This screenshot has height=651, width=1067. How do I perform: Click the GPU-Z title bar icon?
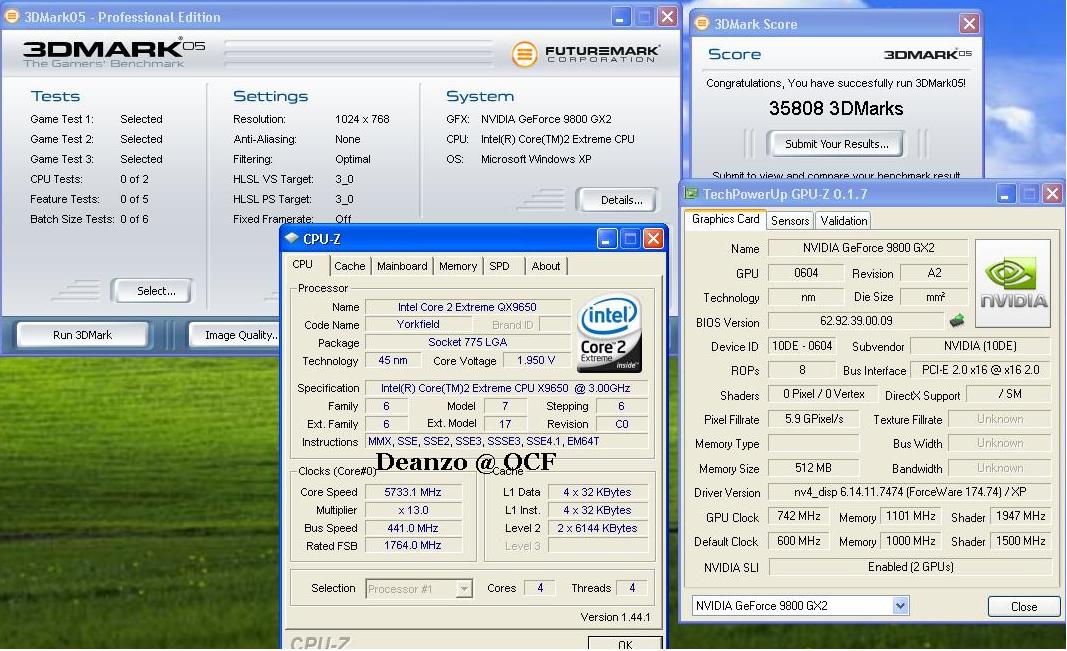pos(691,194)
